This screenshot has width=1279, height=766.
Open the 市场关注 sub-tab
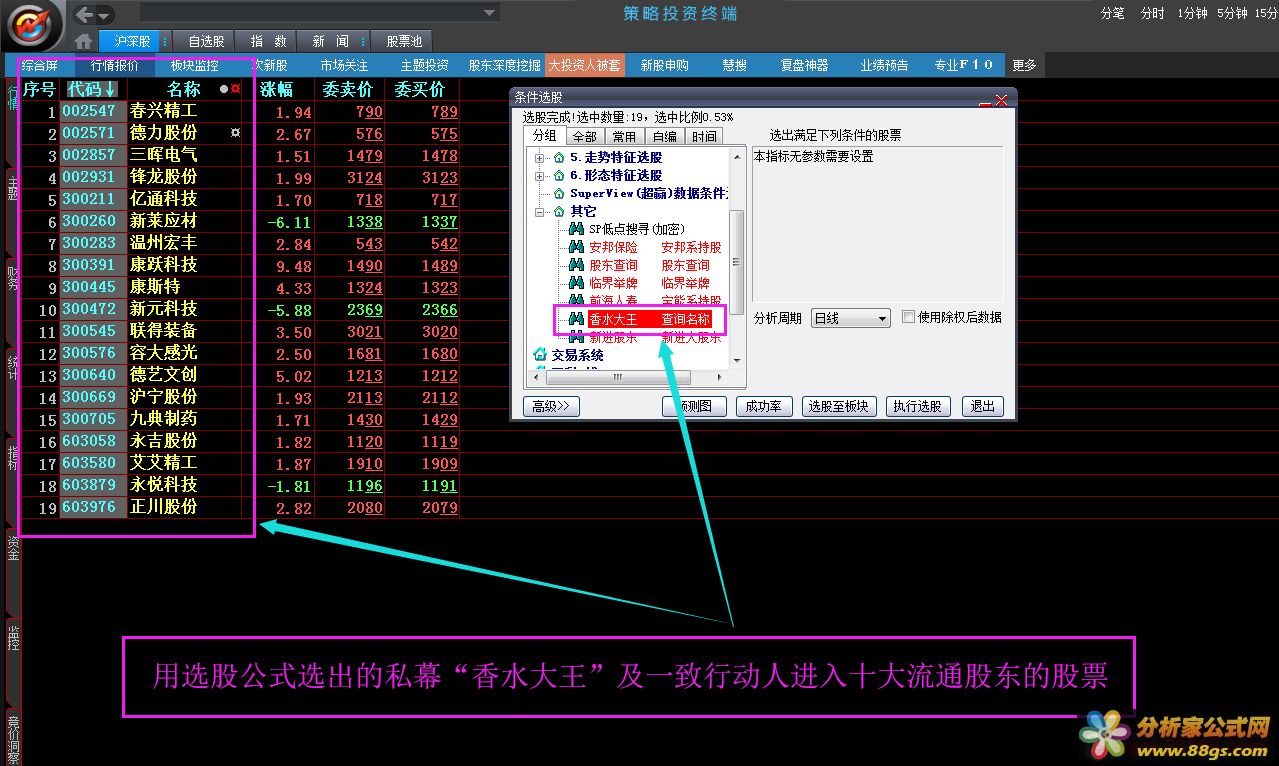point(344,65)
